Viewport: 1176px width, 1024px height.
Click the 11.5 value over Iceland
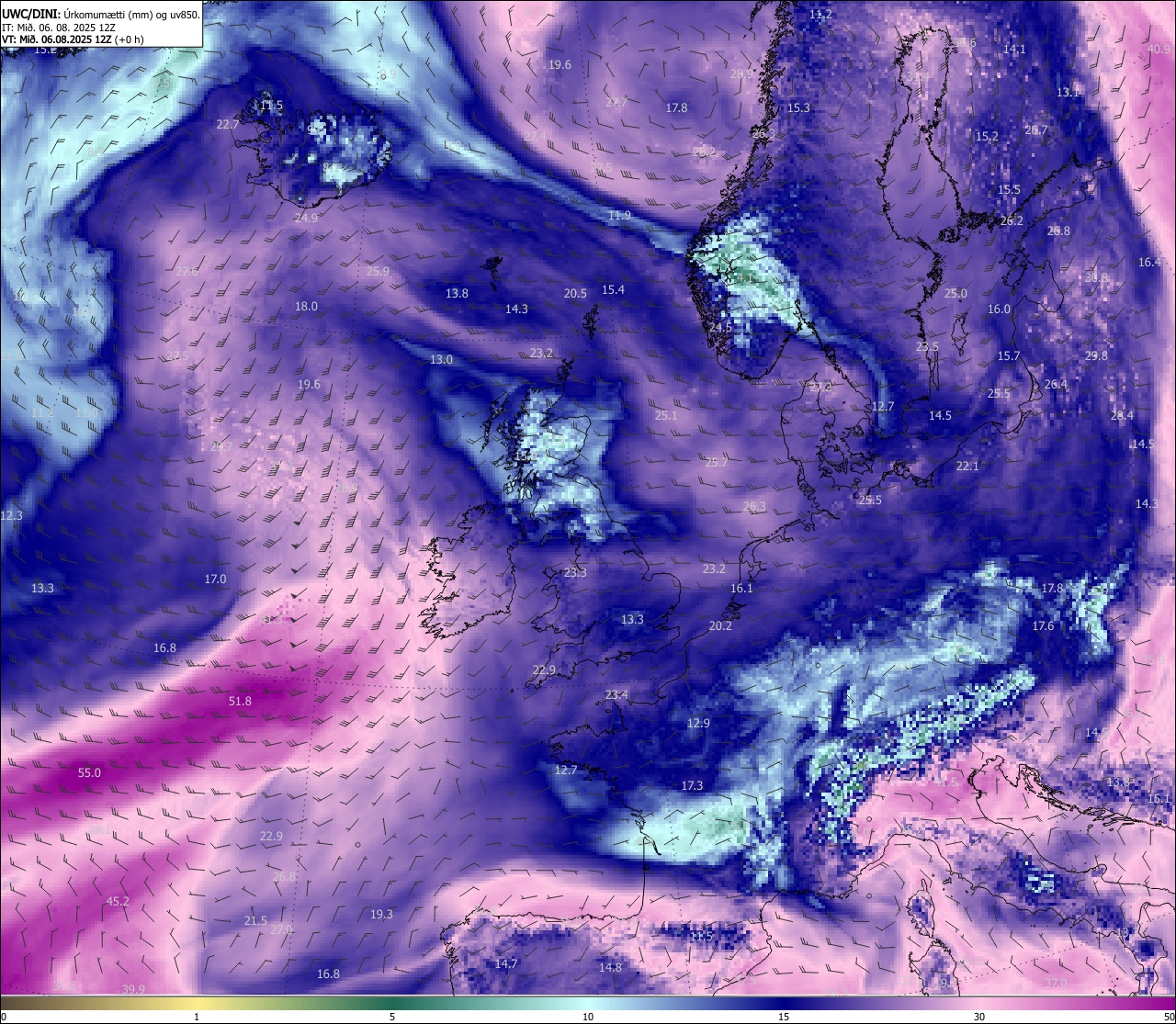pos(271,106)
